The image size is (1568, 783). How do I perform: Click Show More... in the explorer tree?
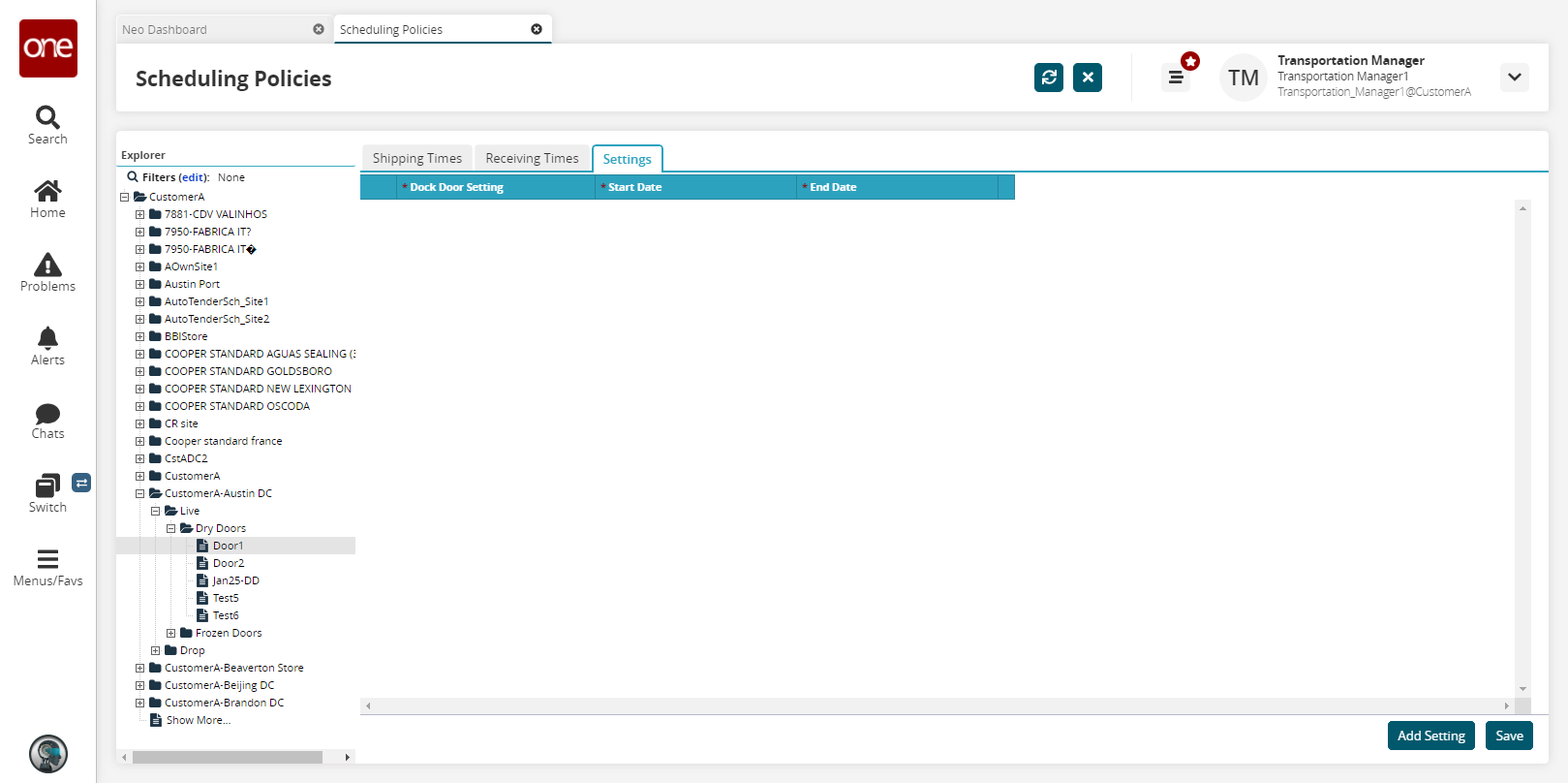[x=199, y=720]
